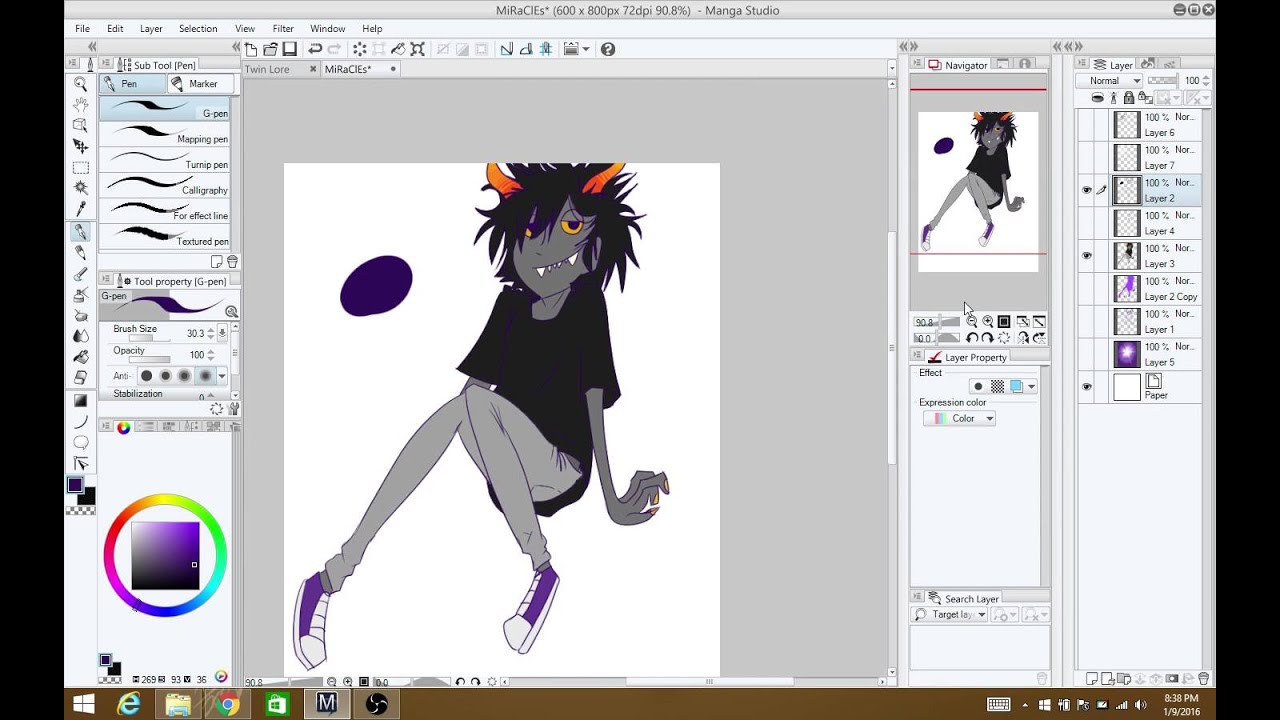Open the Expression color dropdown
This screenshot has height=720, width=1280.
pos(959,418)
